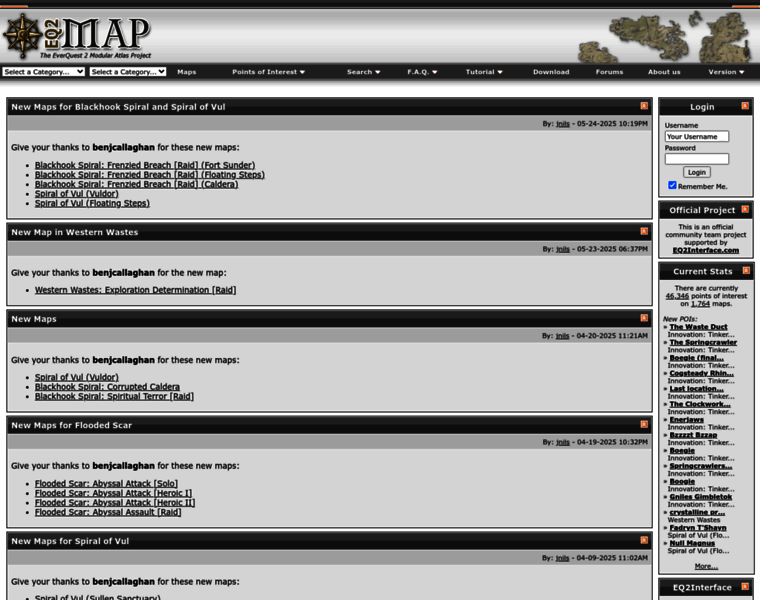This screenshot has width=760, height=600.
Task: Collapse the New Maps for Spiral of Vul panel icon
Action: [644, 540]
